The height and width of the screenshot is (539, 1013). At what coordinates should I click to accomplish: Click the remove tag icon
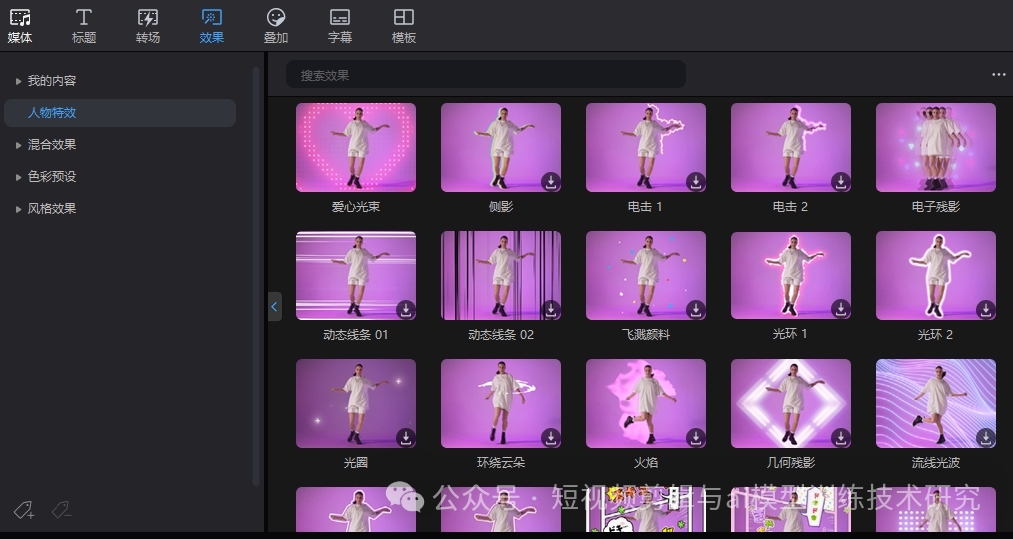[x=61, y=510]
